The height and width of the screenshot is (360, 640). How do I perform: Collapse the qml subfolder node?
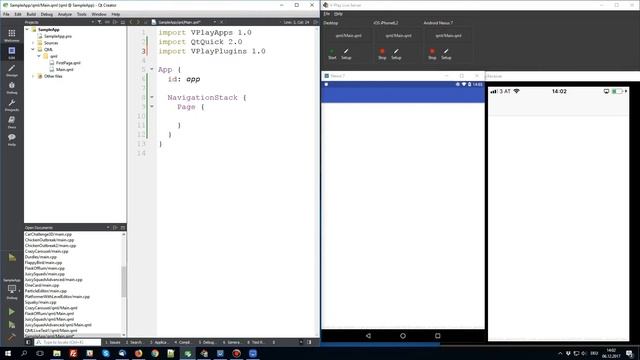tap(39, 56)
